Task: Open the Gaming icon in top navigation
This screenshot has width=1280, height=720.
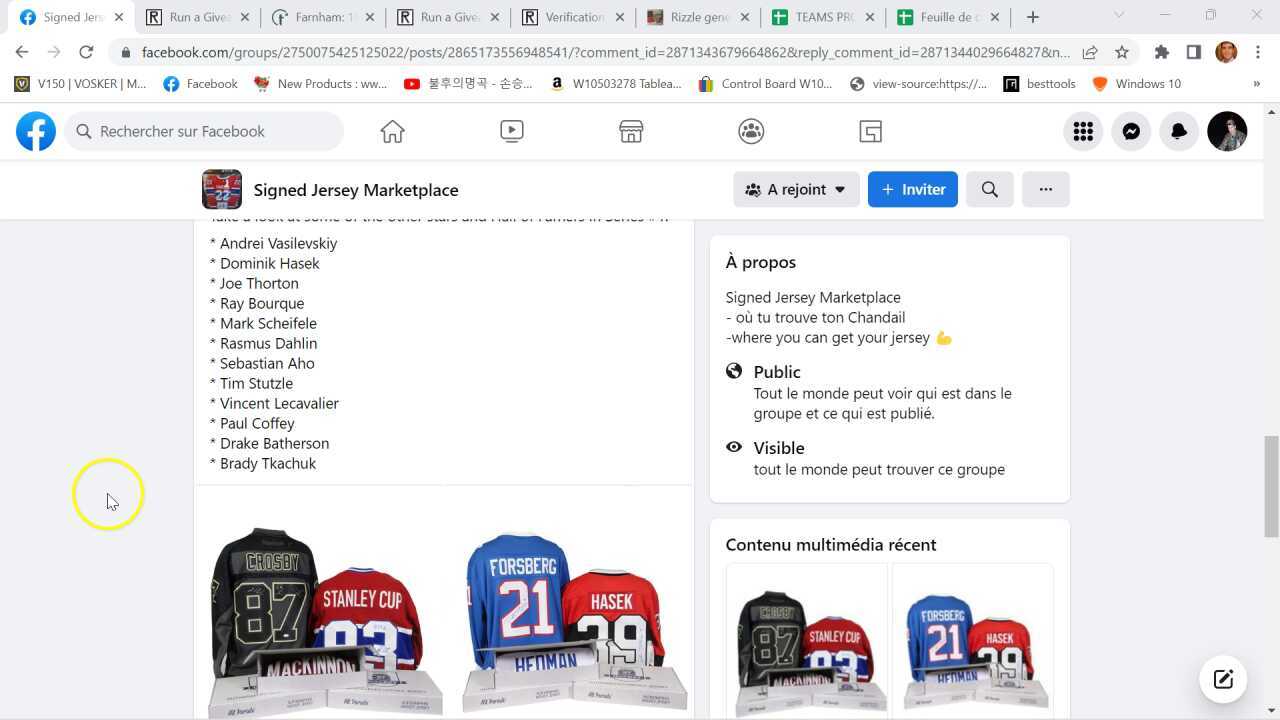Action: point(871,131)
